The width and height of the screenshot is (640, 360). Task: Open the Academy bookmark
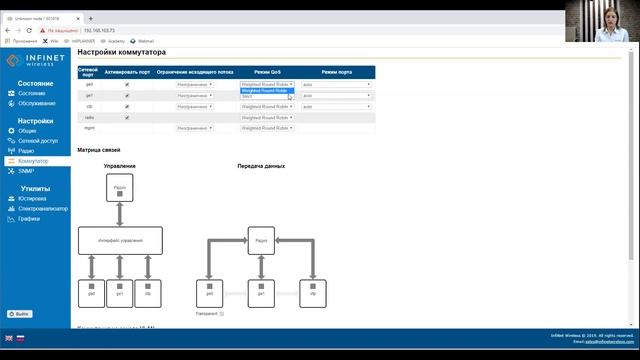113,41
